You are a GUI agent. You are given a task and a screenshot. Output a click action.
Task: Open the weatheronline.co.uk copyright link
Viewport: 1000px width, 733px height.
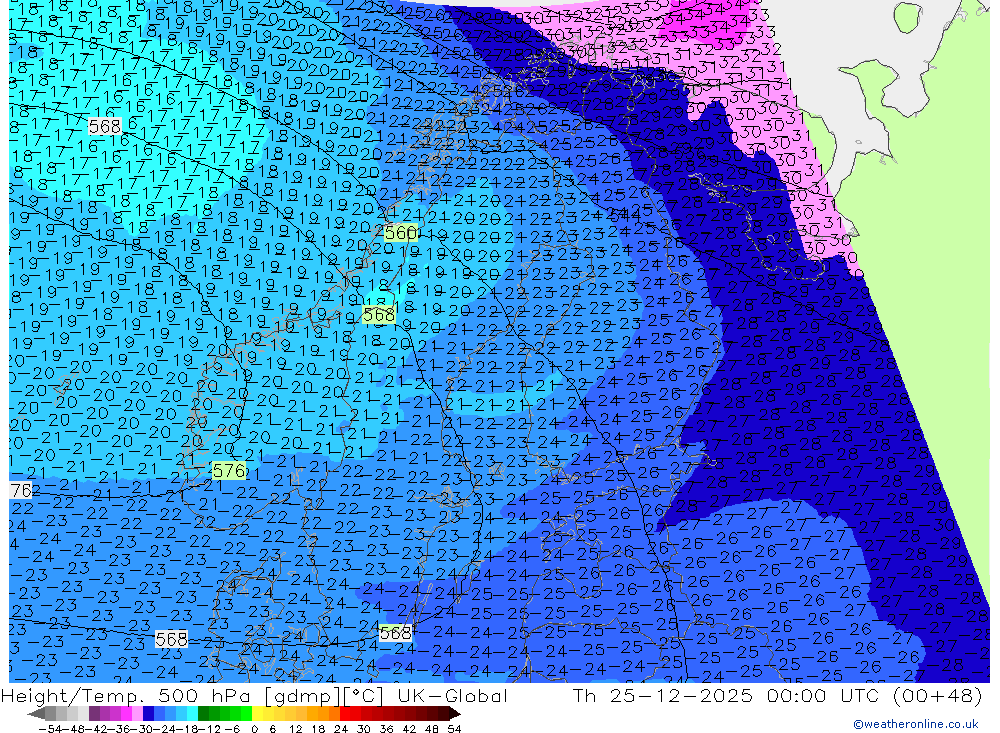[915, 724]
